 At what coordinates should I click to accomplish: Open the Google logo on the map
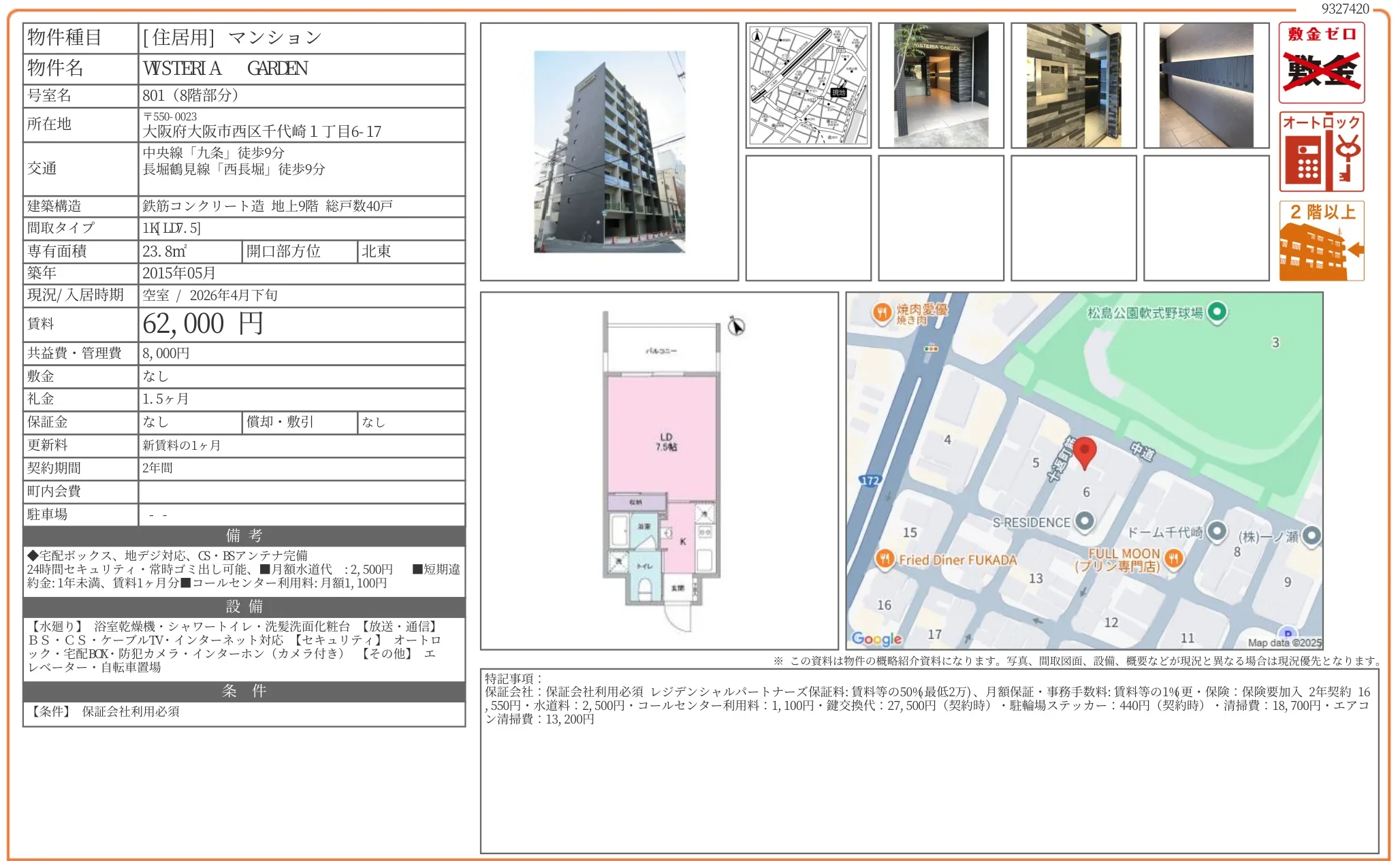click(878, 638)
